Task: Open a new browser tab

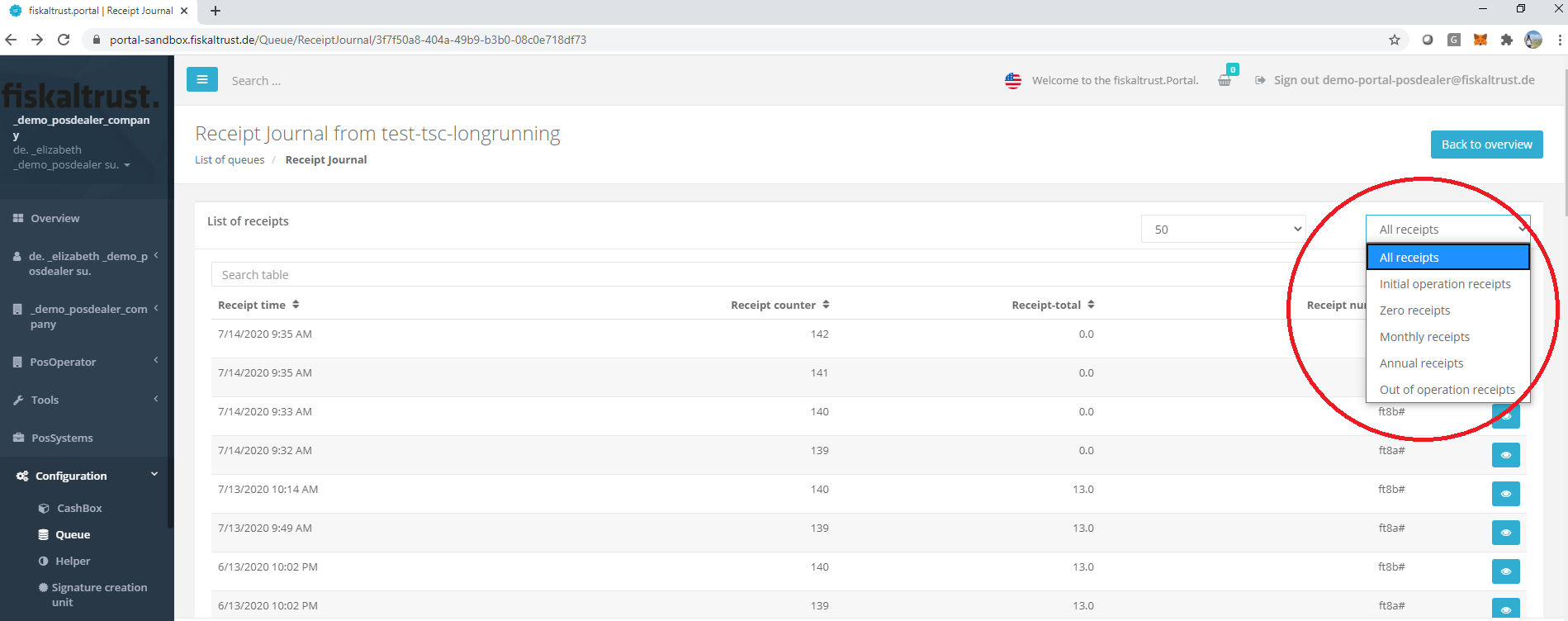Action: [216, 11]
